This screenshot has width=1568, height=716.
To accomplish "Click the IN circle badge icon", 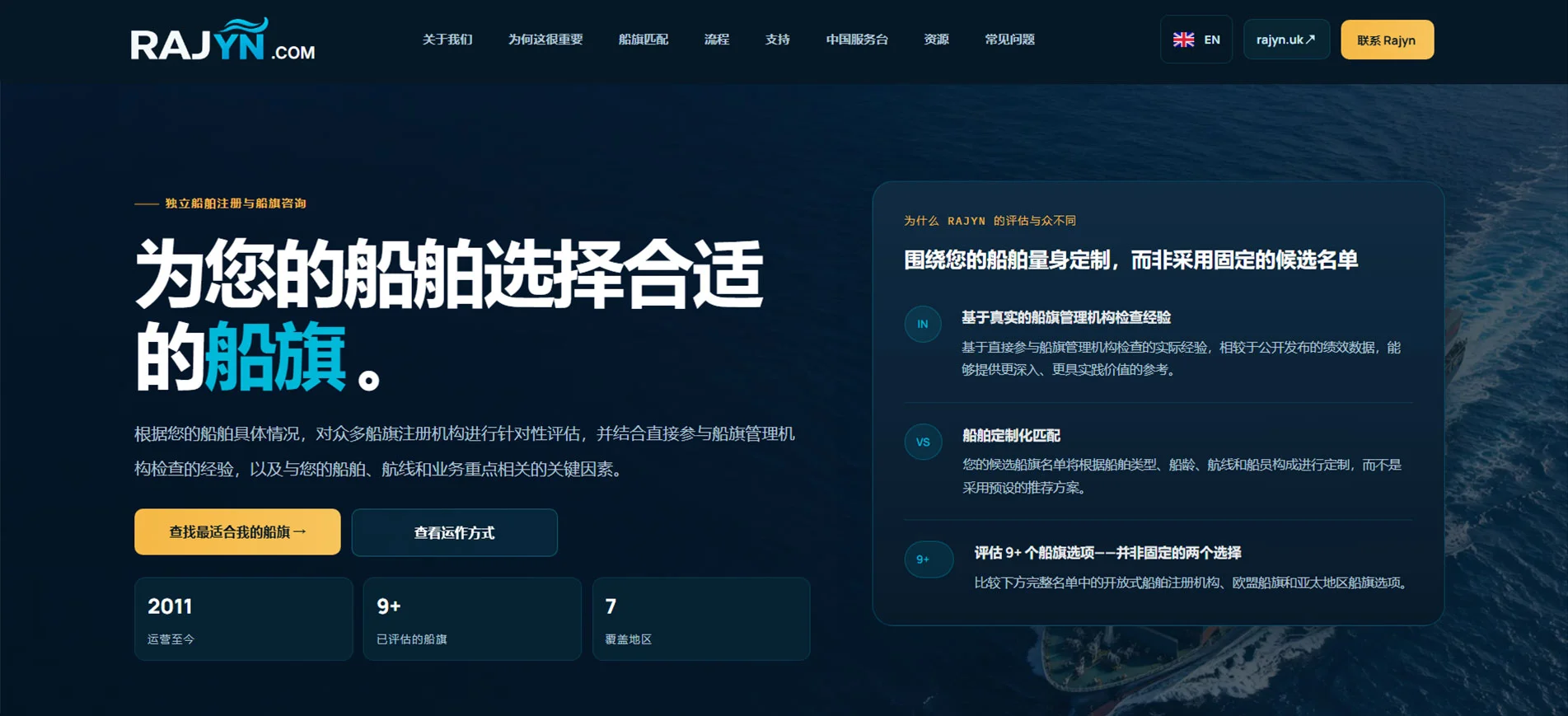I will tap(923, 324).
